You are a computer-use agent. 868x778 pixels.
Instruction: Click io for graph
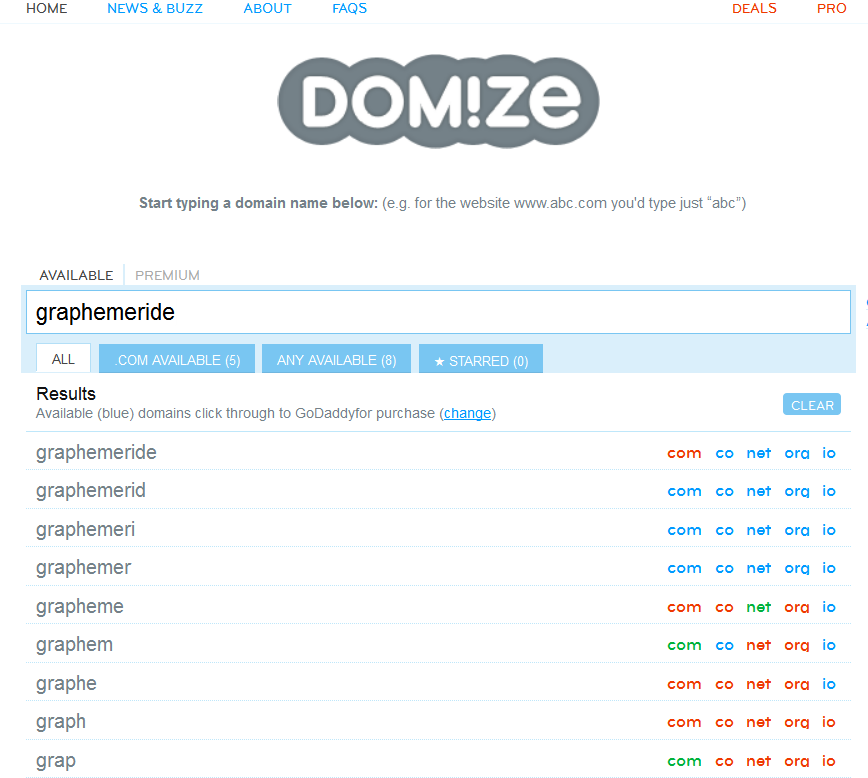pos(829,722)
